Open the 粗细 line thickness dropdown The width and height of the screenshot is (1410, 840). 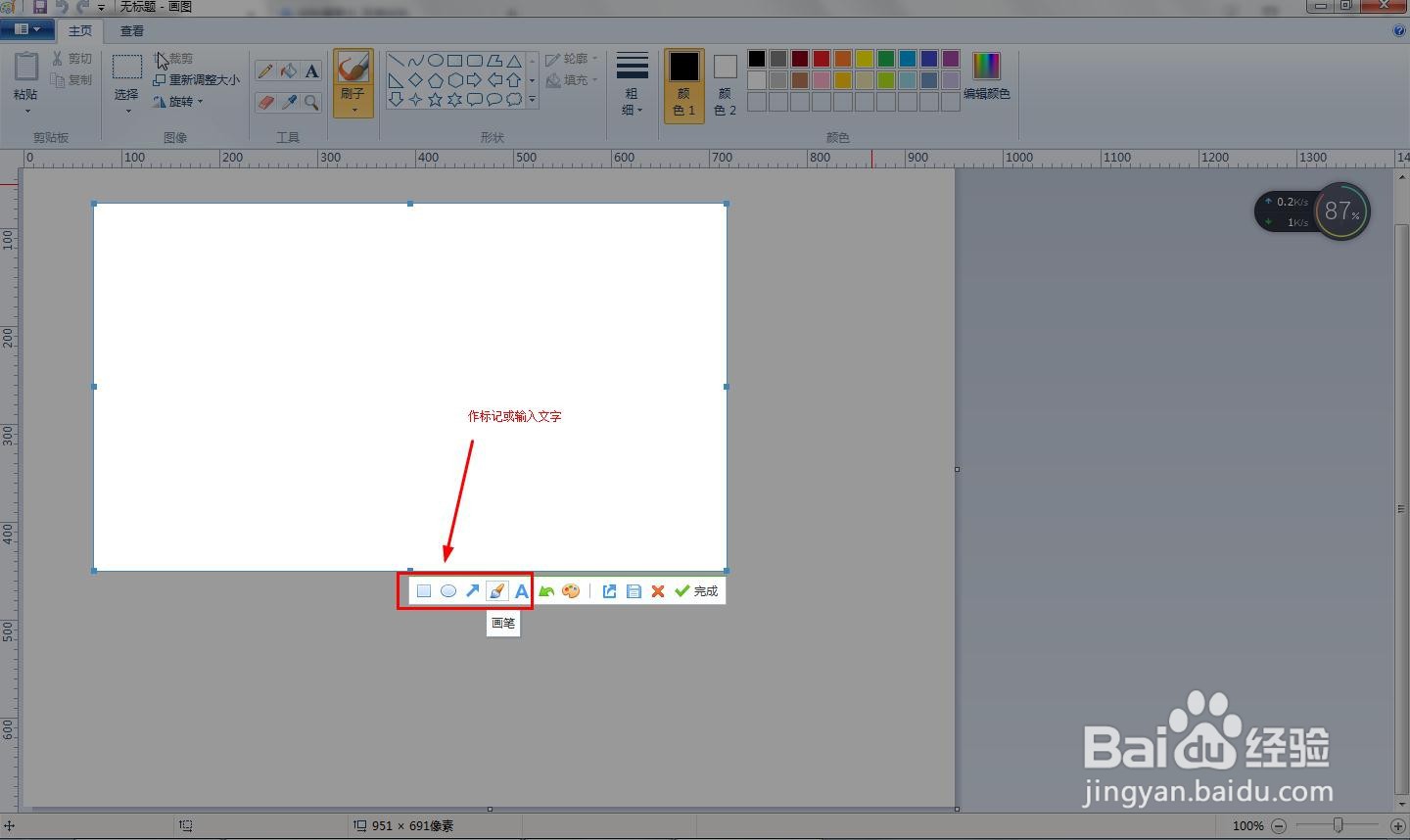[632, 84]
